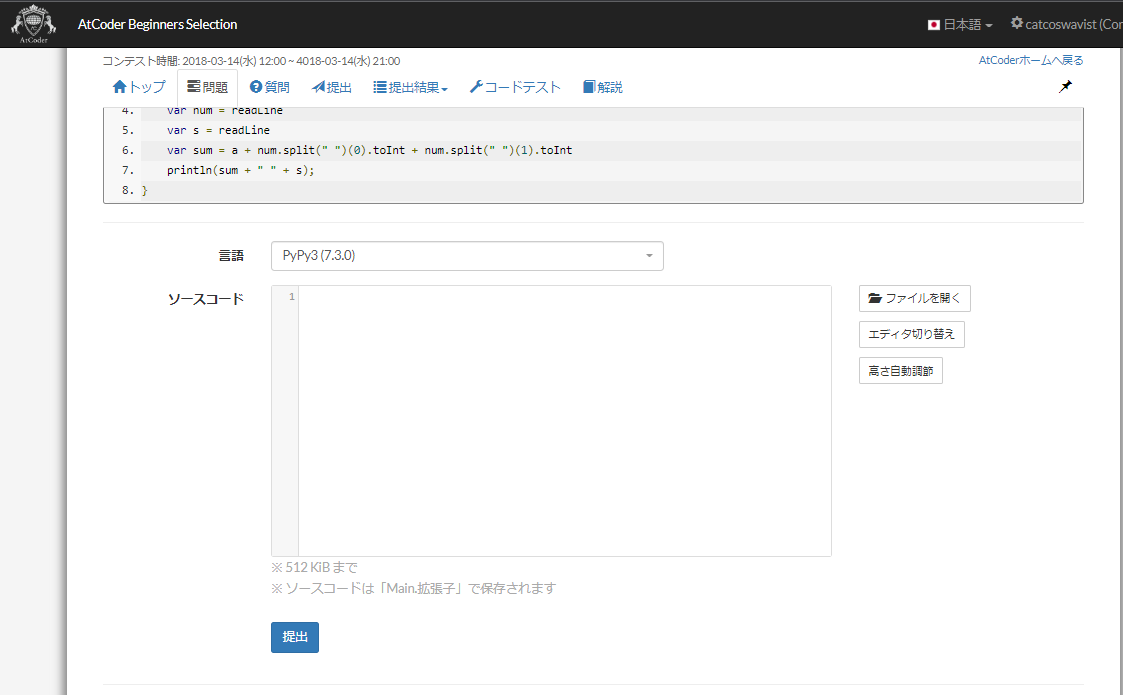Expand the 提出結果 dropdown tab
The width and height of the screenshot is (1123, 695).
click(410, 87)
